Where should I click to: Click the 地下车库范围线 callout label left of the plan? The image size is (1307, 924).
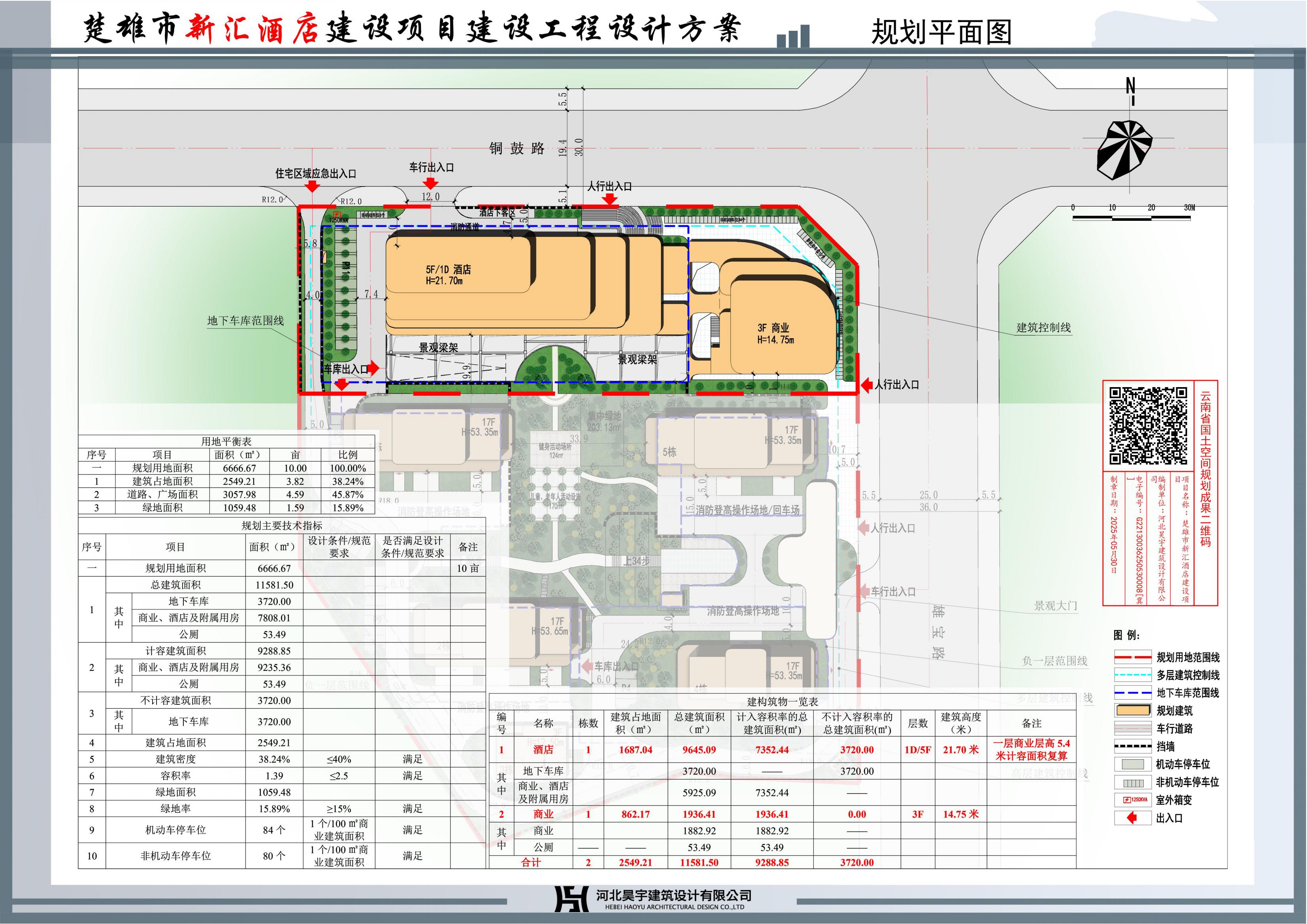click(245, 321)
